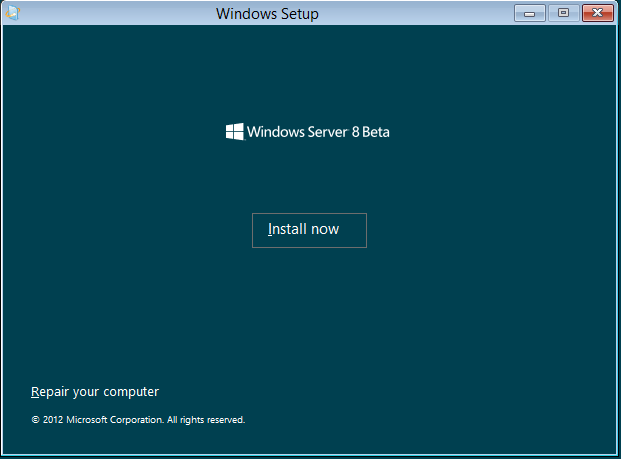Viewport: 621px width, 459px height.
Task: Minimize the Windows Setup window
Action: click(530, 13)
